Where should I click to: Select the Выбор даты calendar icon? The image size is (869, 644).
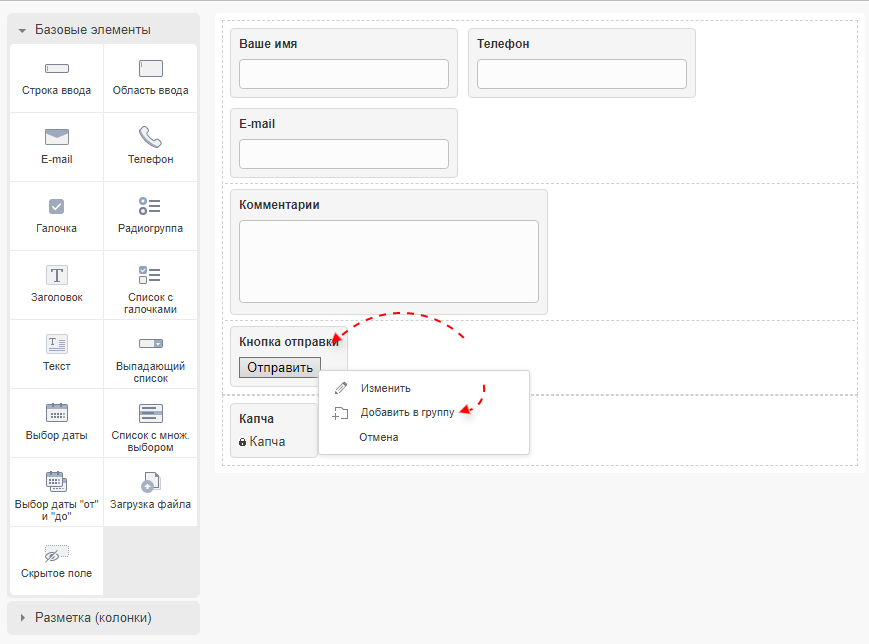tap(56, 413)
